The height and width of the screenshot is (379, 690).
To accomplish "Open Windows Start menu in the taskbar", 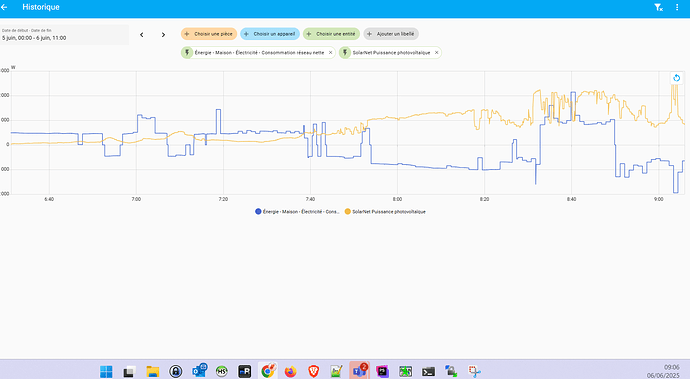I will click(106, 372).
